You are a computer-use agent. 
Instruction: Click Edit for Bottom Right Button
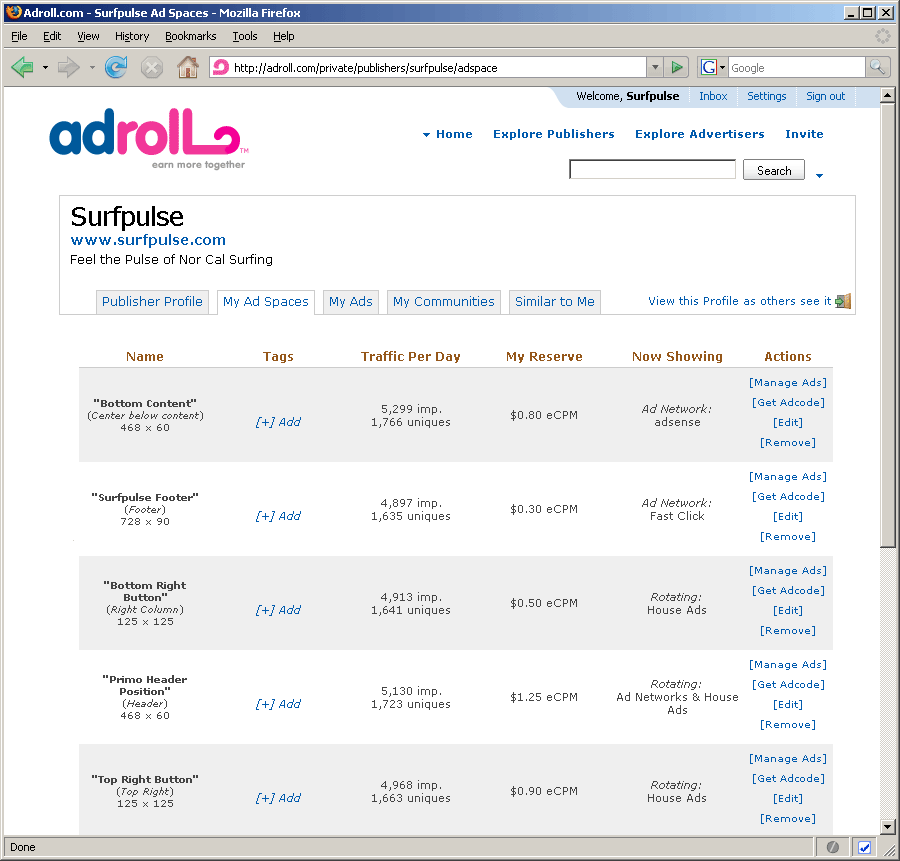click(788, 611)
